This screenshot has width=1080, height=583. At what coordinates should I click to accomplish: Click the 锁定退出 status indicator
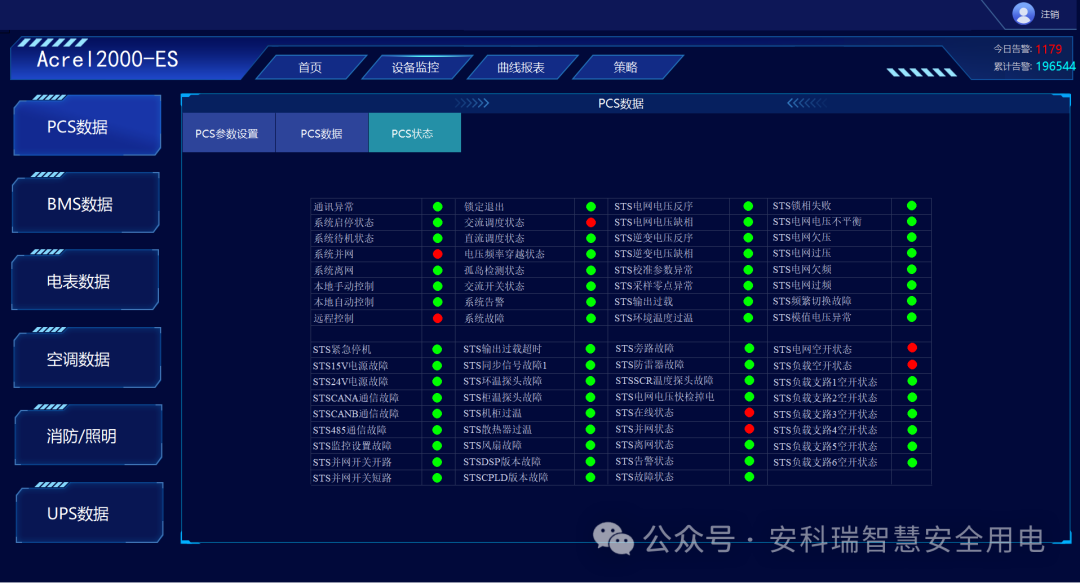click(591, 207)
